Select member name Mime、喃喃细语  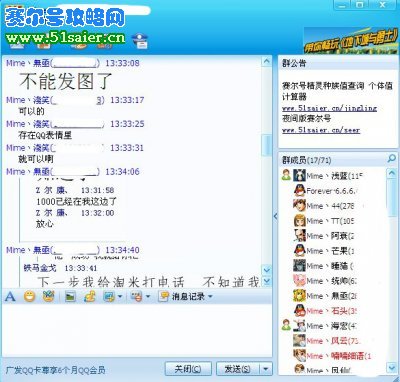(x=338, y=356)
